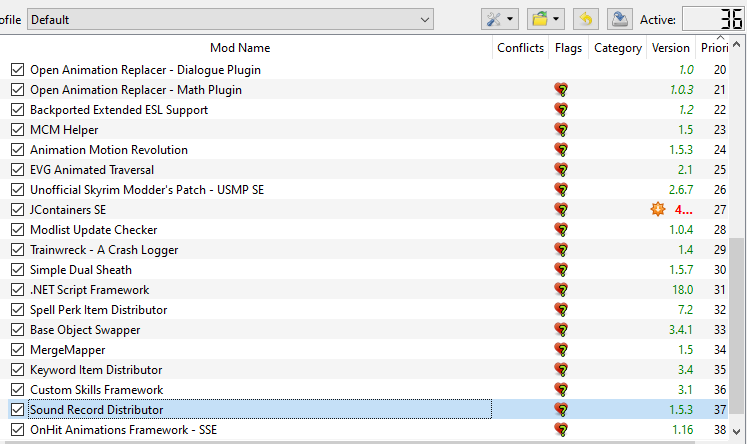Select .NET Script Framework mod name
747x444 pixels.
pyautogui.click(x=90, y=290)
